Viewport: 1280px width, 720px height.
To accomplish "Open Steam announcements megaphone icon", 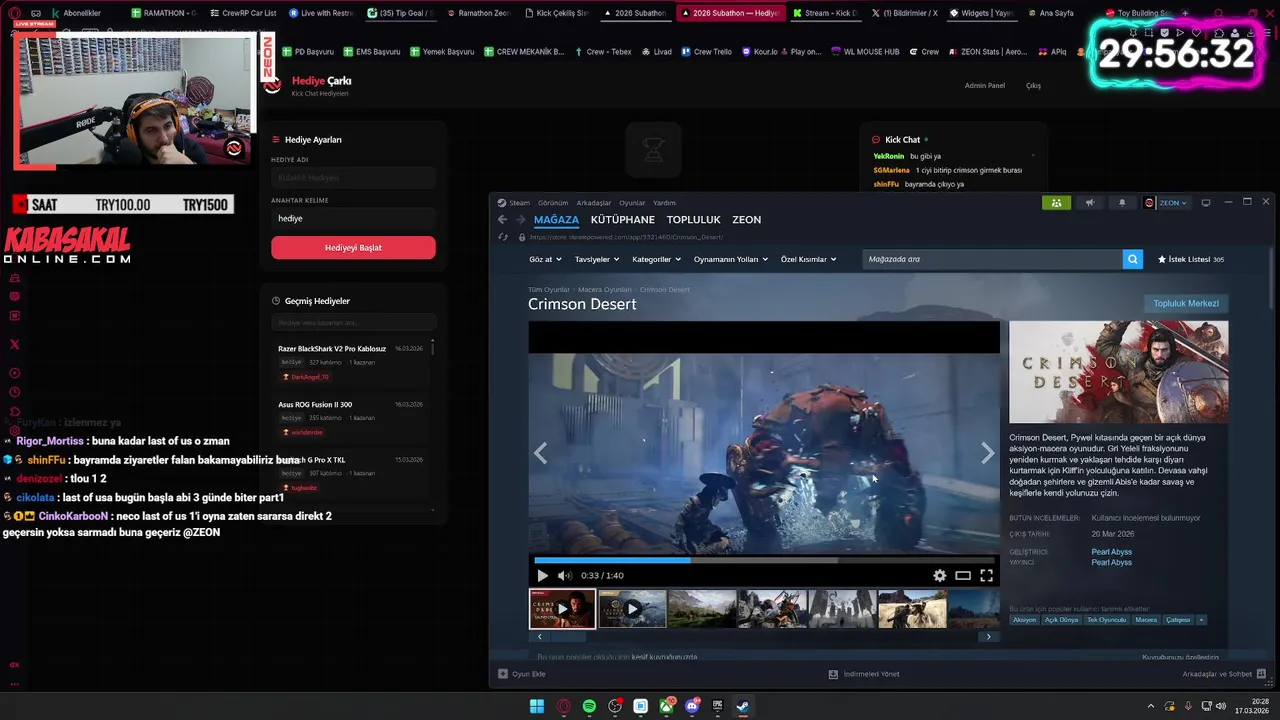I will [1090, 203].
